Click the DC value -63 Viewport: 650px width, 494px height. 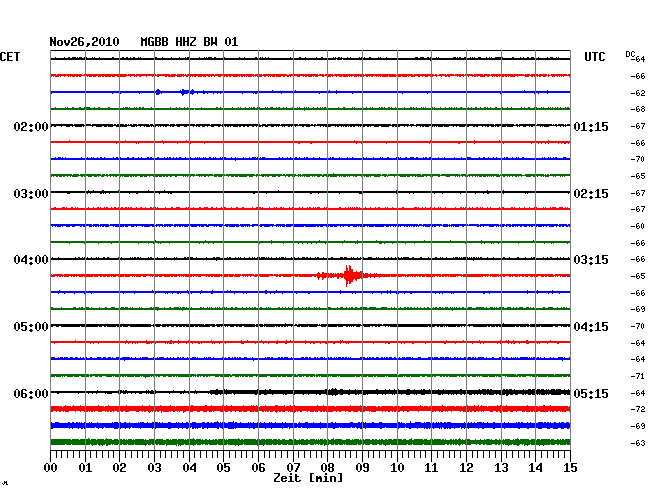(x=638, y=443)
